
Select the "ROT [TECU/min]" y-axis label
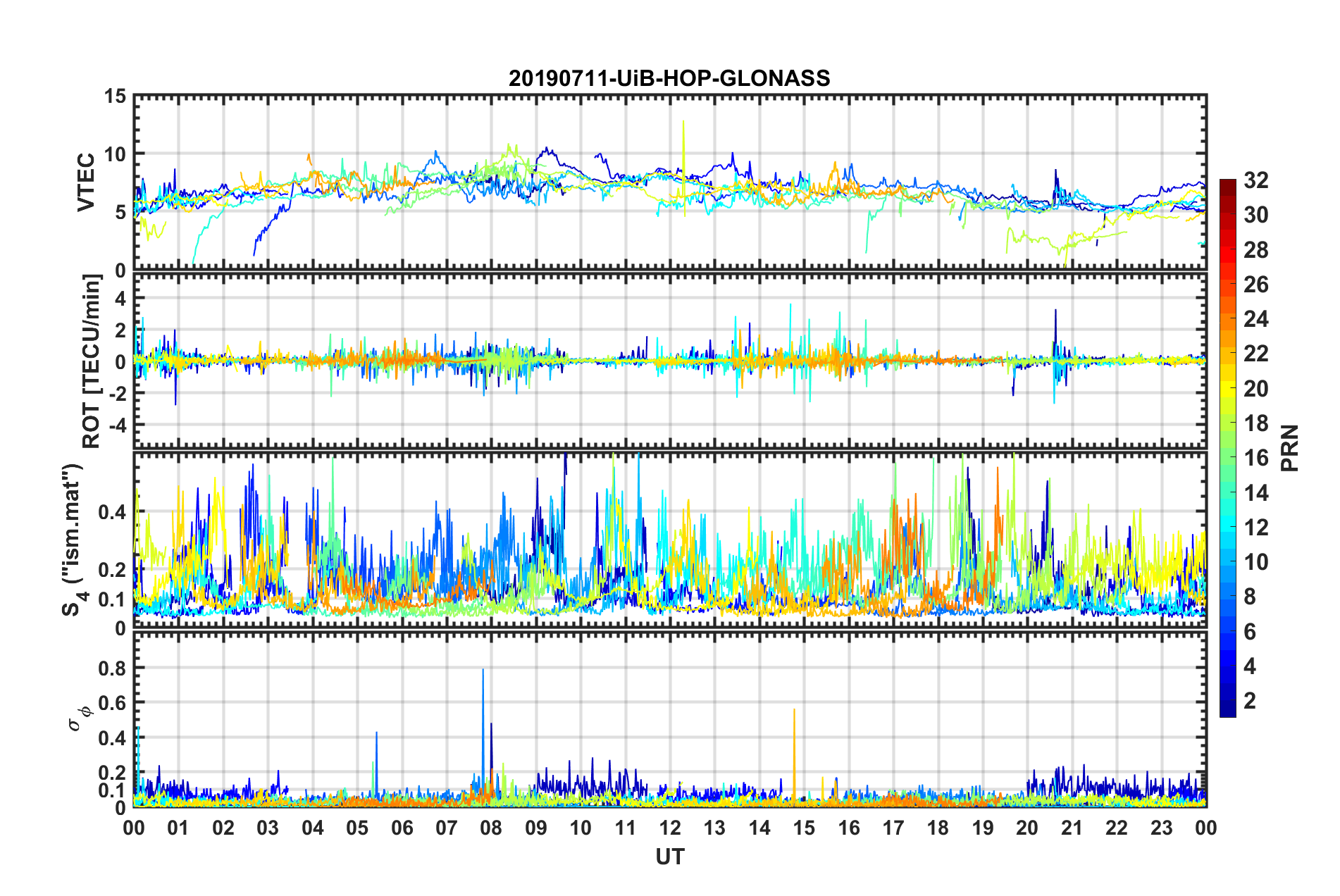92,361
